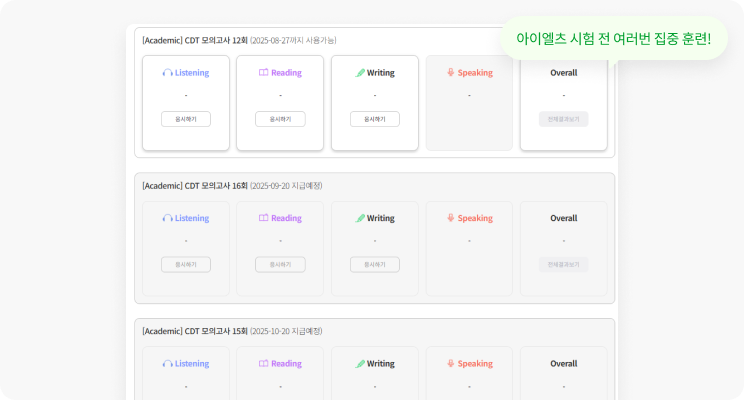
Task: Click the Speaking microphone icon in 12회 card
Action: click(451, 72)
